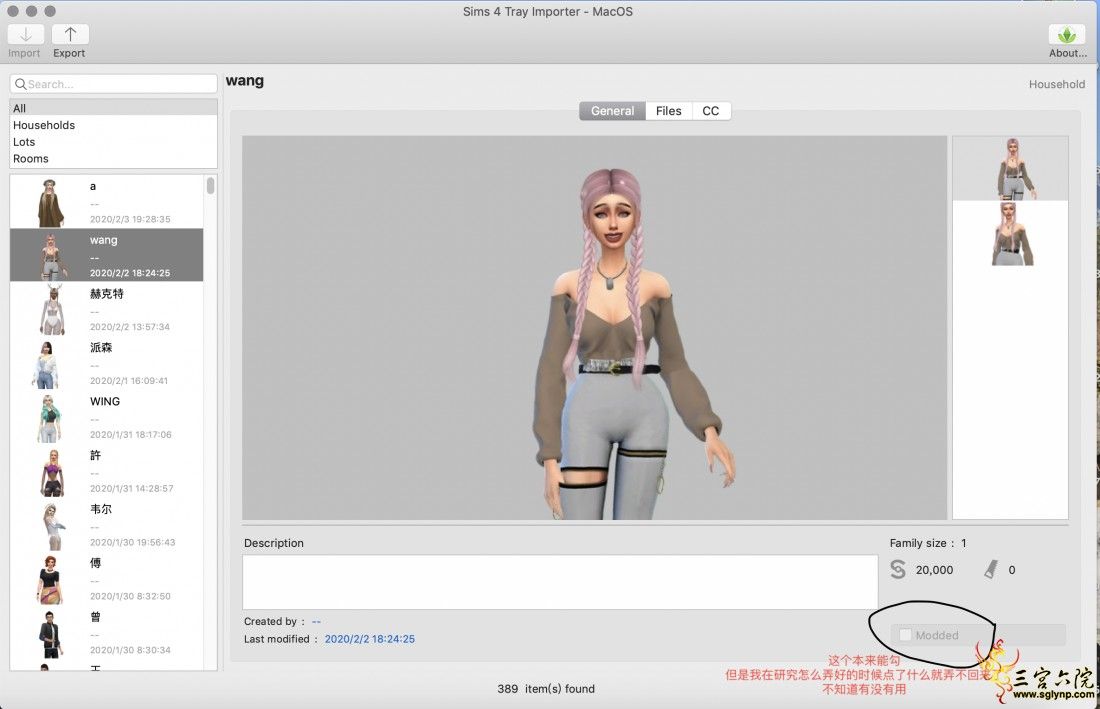Click the household list scrollbar thumb

click(x=210, y=185)
